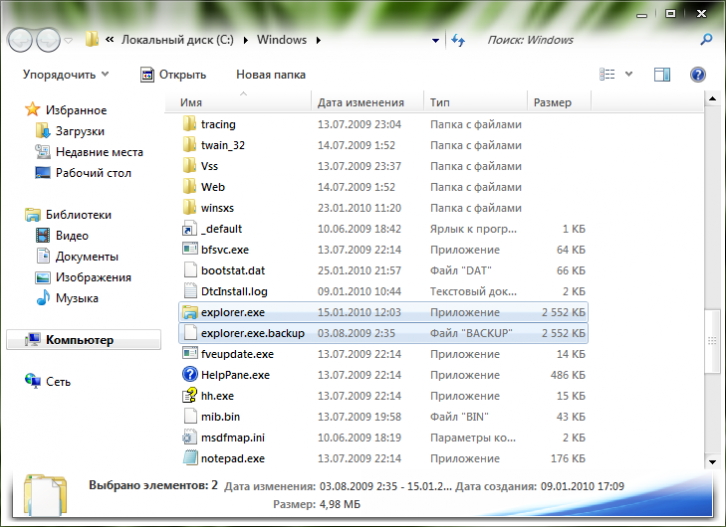
Task: Click the HelpPane.exe icon
Action: point(191,375)
